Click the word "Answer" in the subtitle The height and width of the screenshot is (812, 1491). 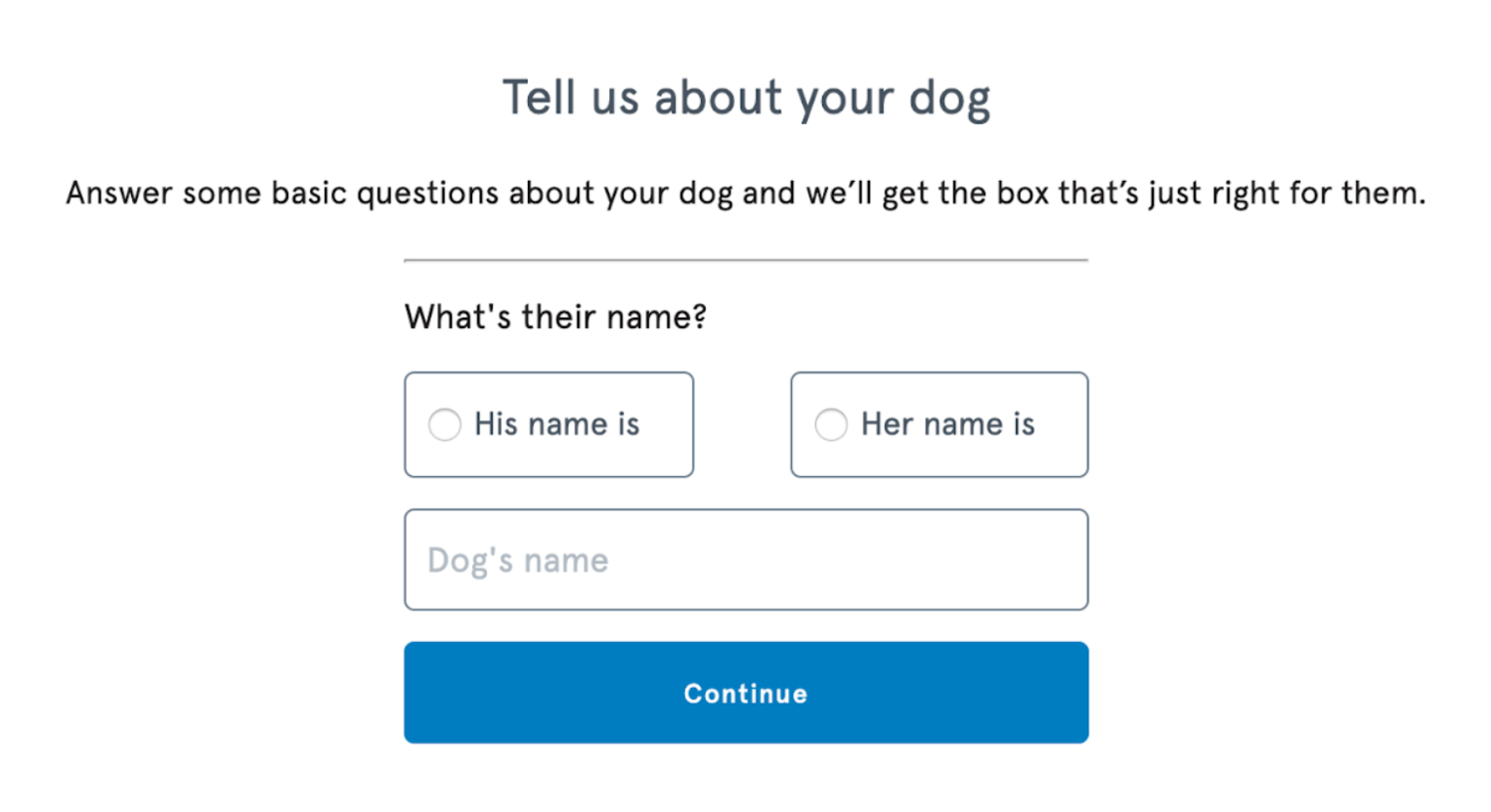pyautogui.click(x=119, y=193)
